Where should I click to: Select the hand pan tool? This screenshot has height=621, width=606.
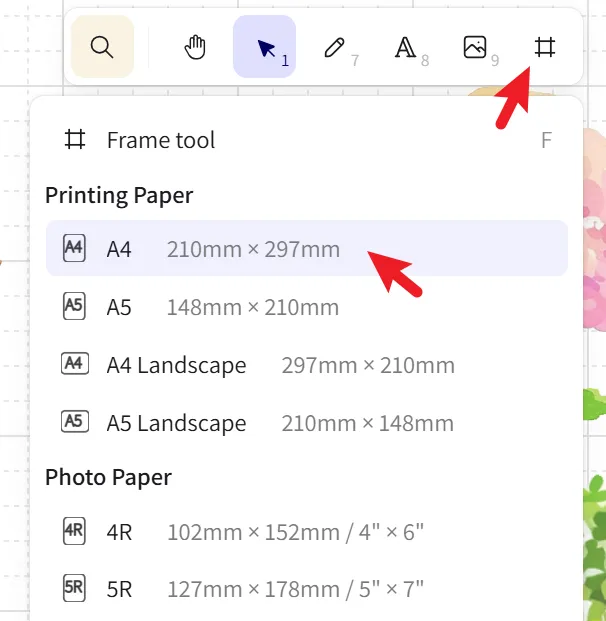point(195,47)
